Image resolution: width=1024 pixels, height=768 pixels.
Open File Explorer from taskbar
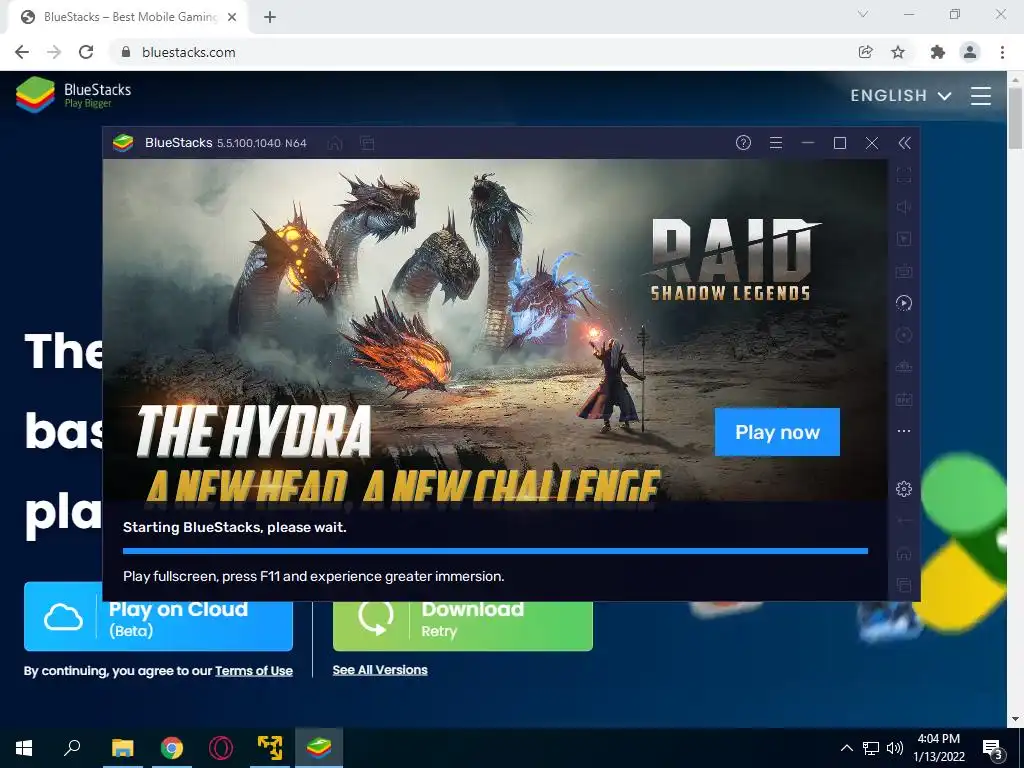pyautogui.click(x=122, y=748)
